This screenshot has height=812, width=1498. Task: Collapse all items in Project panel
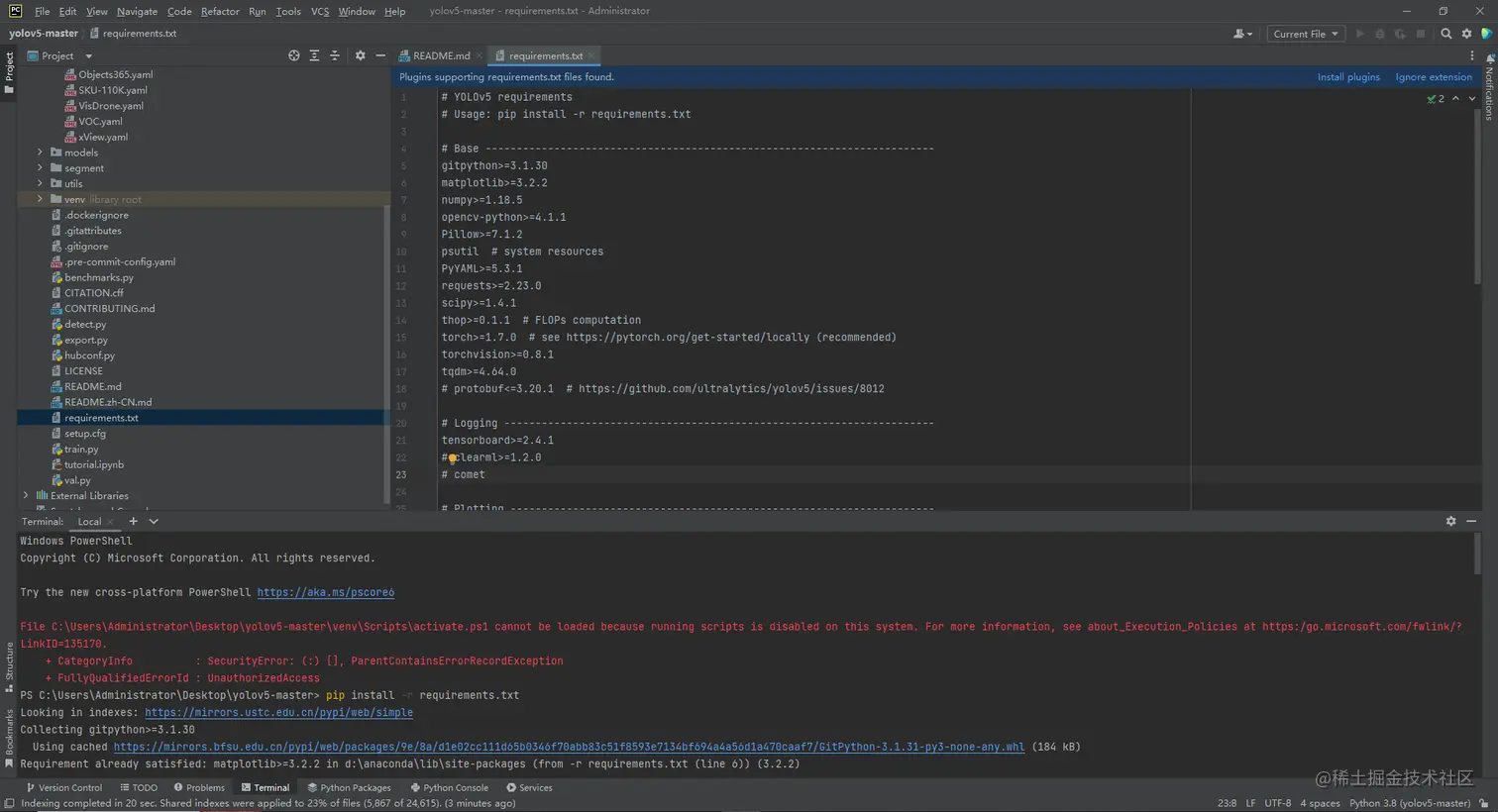[x=334, y=55]
